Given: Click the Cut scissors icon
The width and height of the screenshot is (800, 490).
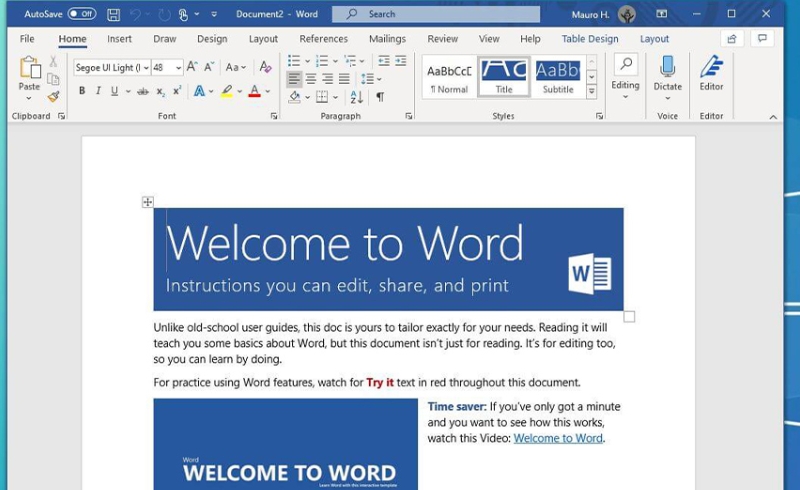Looking at the screenshot, I should coord(53,62).
